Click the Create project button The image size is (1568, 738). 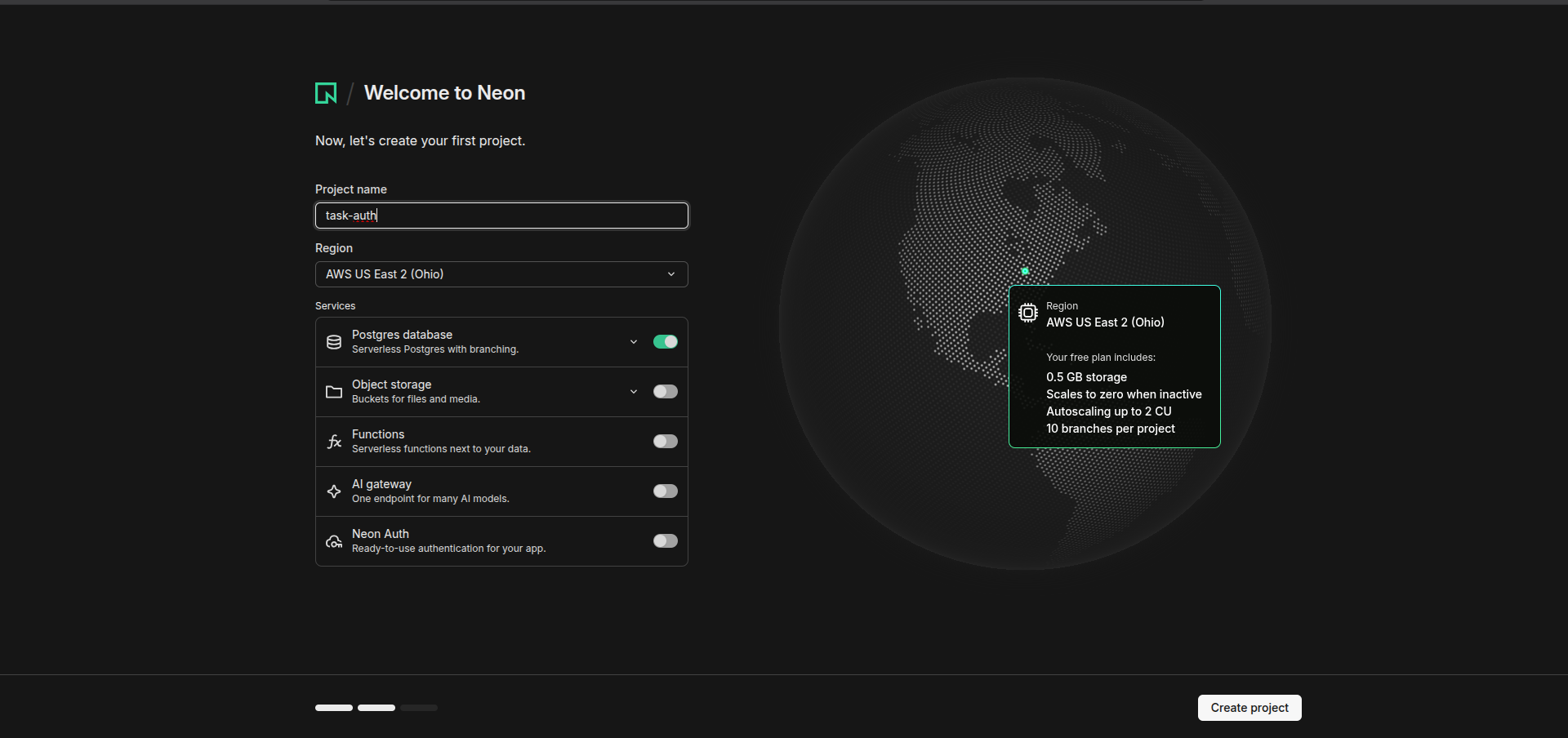click(x=1249, y=708)
